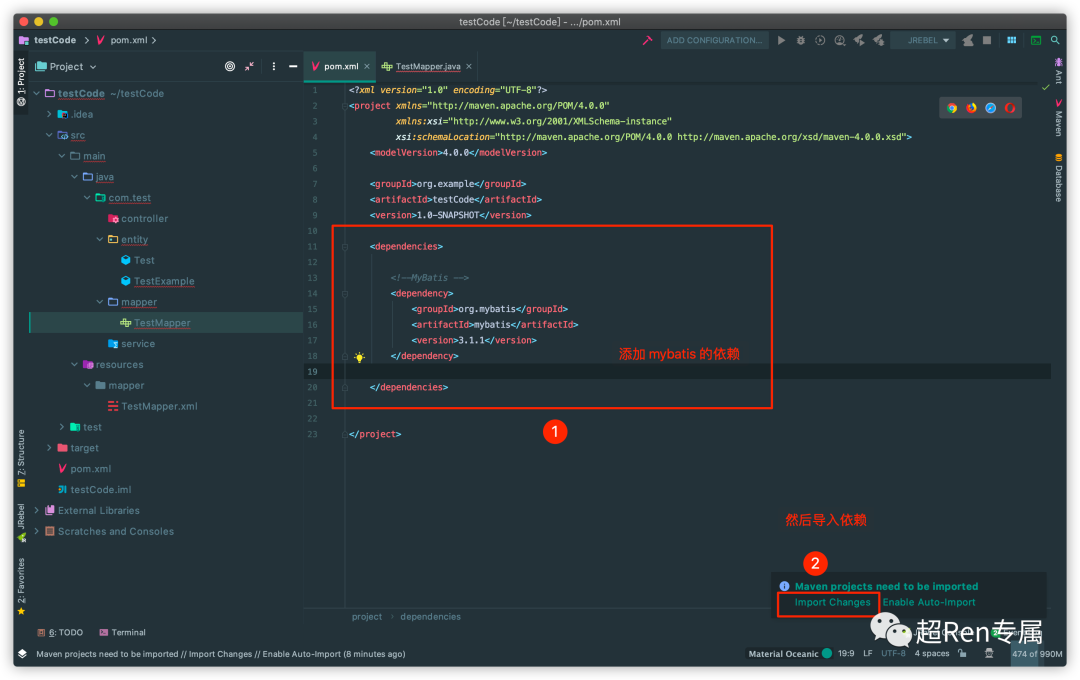
Task: Toggle the Database tool window on right sidebar
Action: (1059, 178)
